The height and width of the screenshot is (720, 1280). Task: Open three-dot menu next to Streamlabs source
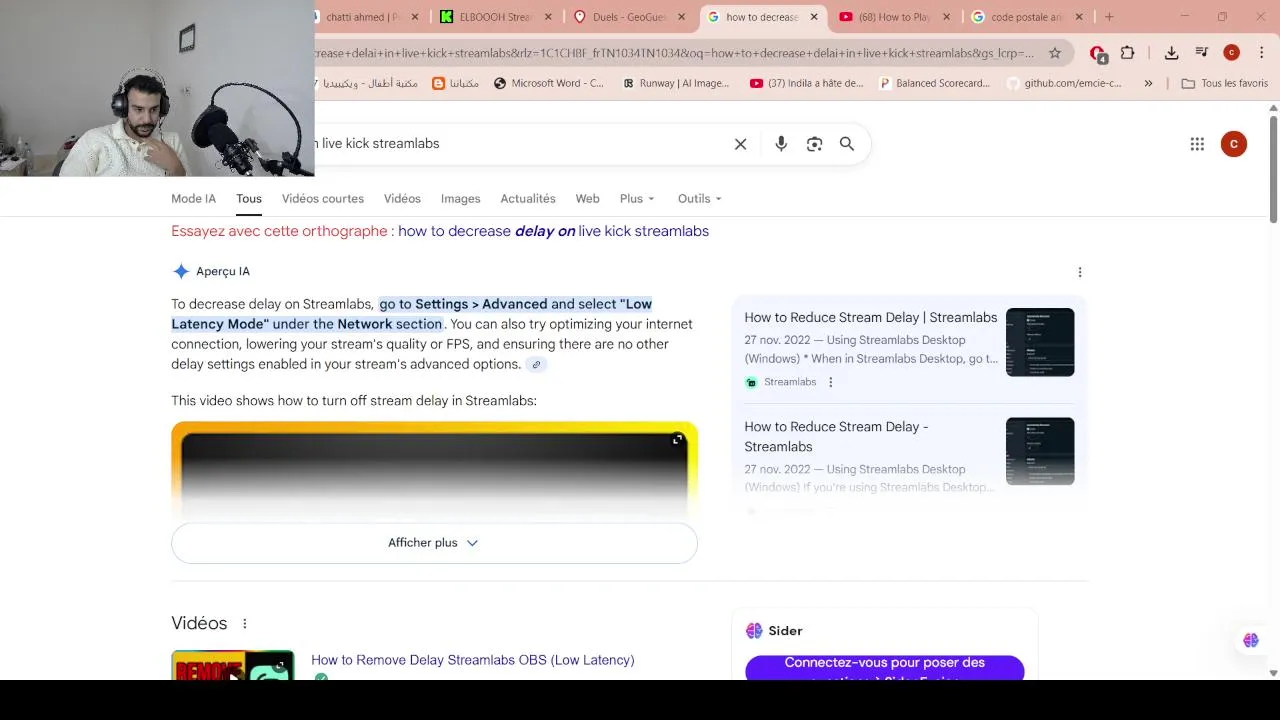(830, 382)
